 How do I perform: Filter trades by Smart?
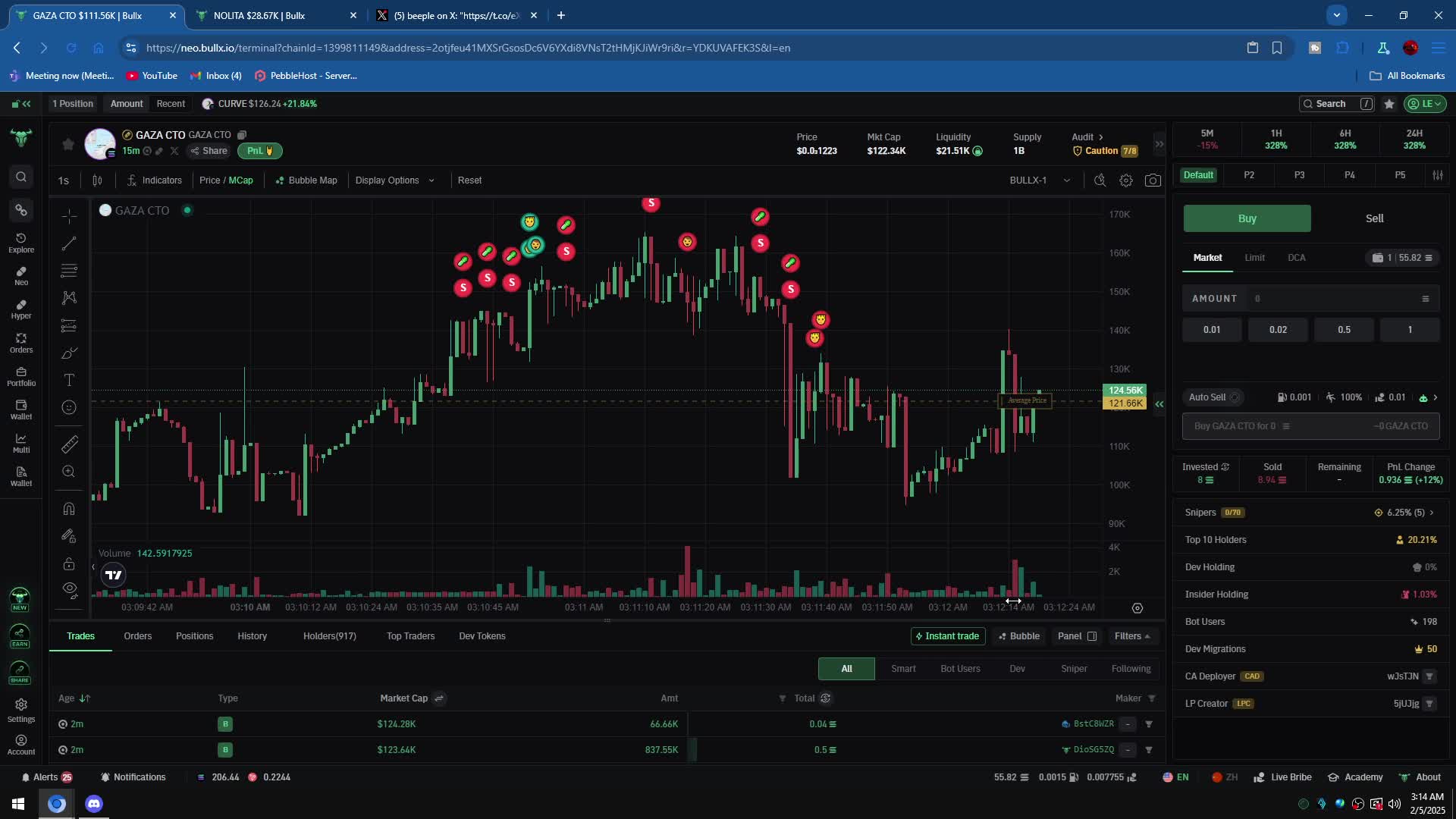[x=903, y=669]
